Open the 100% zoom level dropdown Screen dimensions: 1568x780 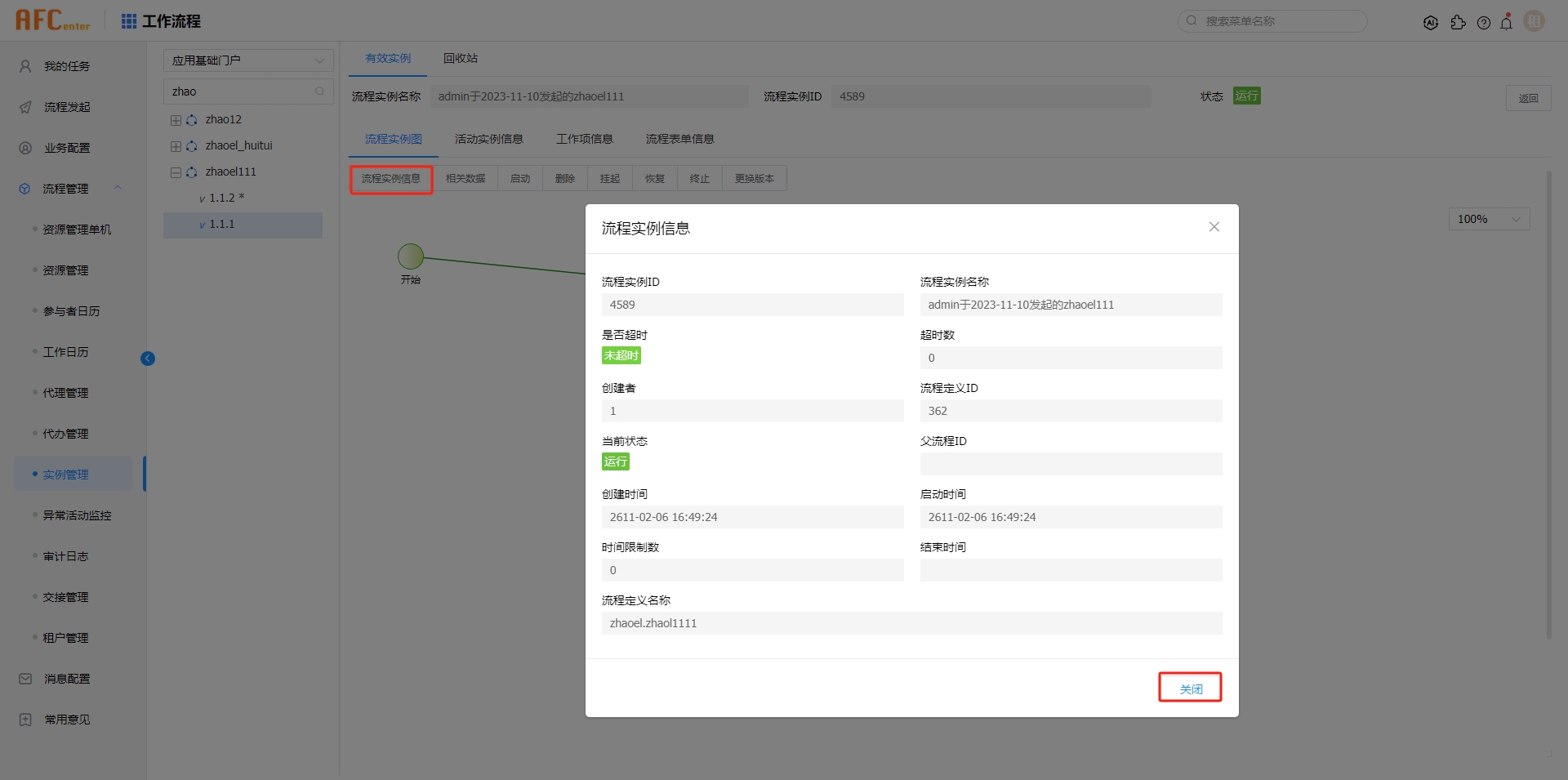pos(1488,219)
